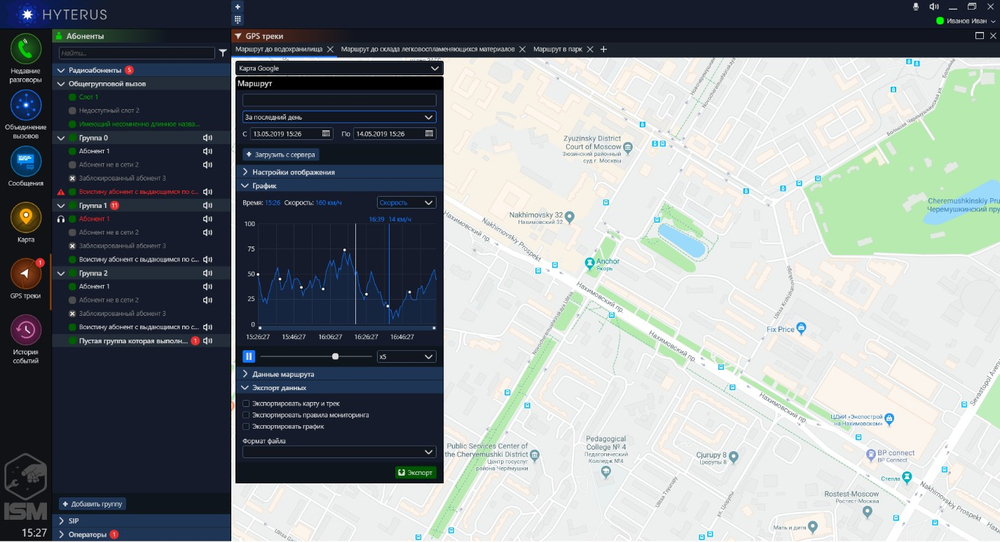Screen dimensions: 1000x542
Task: Click the green Экспорт button
Action: click(x=415, y=472)
